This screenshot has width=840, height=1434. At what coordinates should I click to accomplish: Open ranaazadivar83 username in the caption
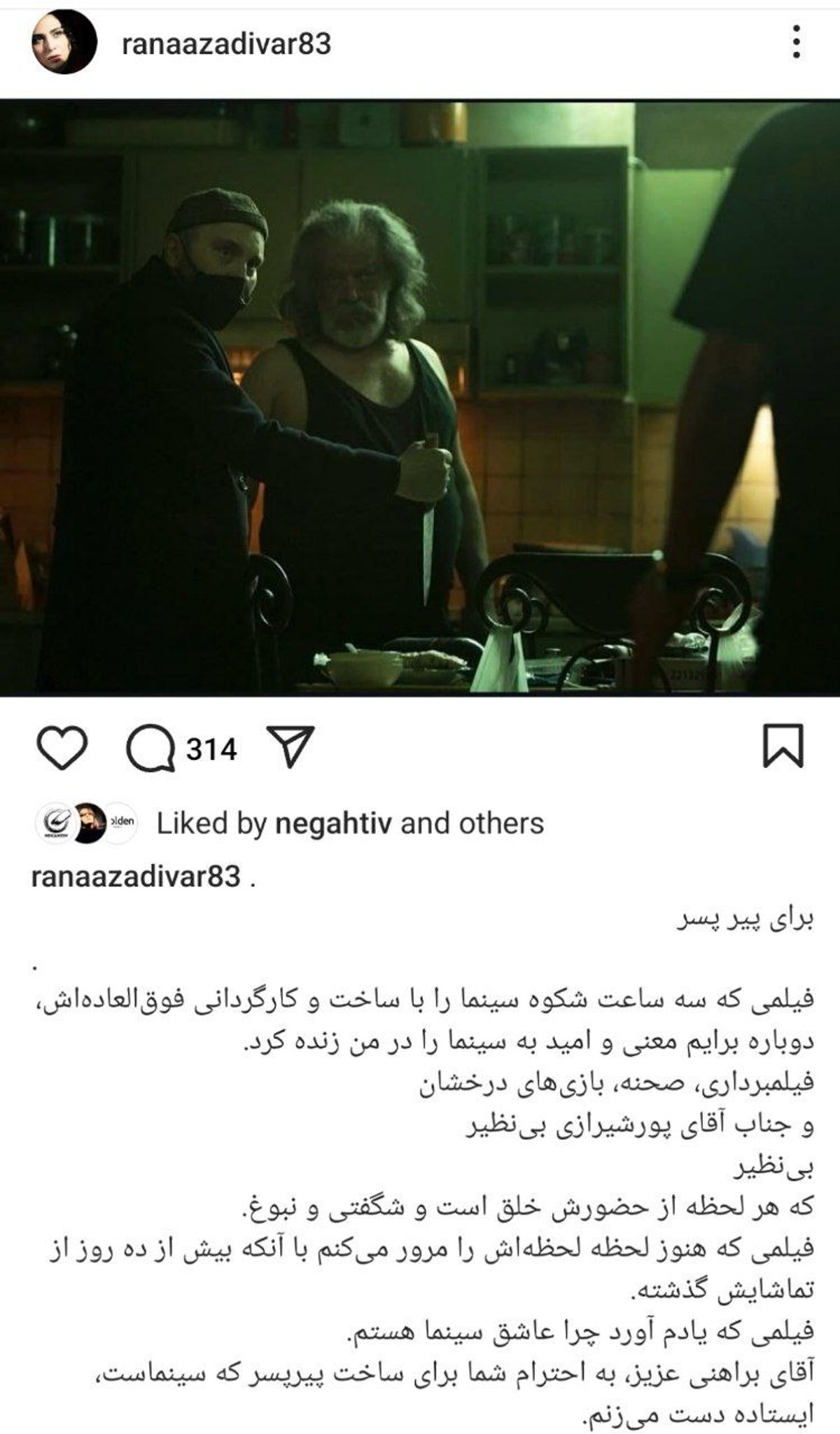pyautogui.click(x=136, y=876)
